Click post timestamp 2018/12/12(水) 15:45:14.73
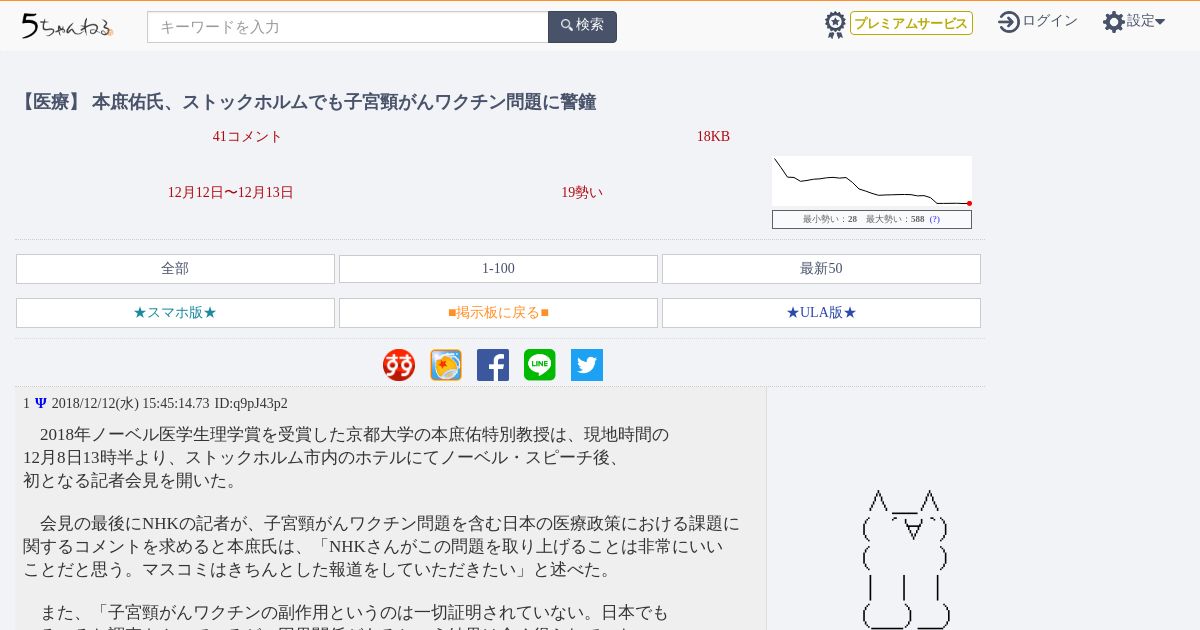The width and height of the screenshot is (1200, 630). tap(130, 404)
